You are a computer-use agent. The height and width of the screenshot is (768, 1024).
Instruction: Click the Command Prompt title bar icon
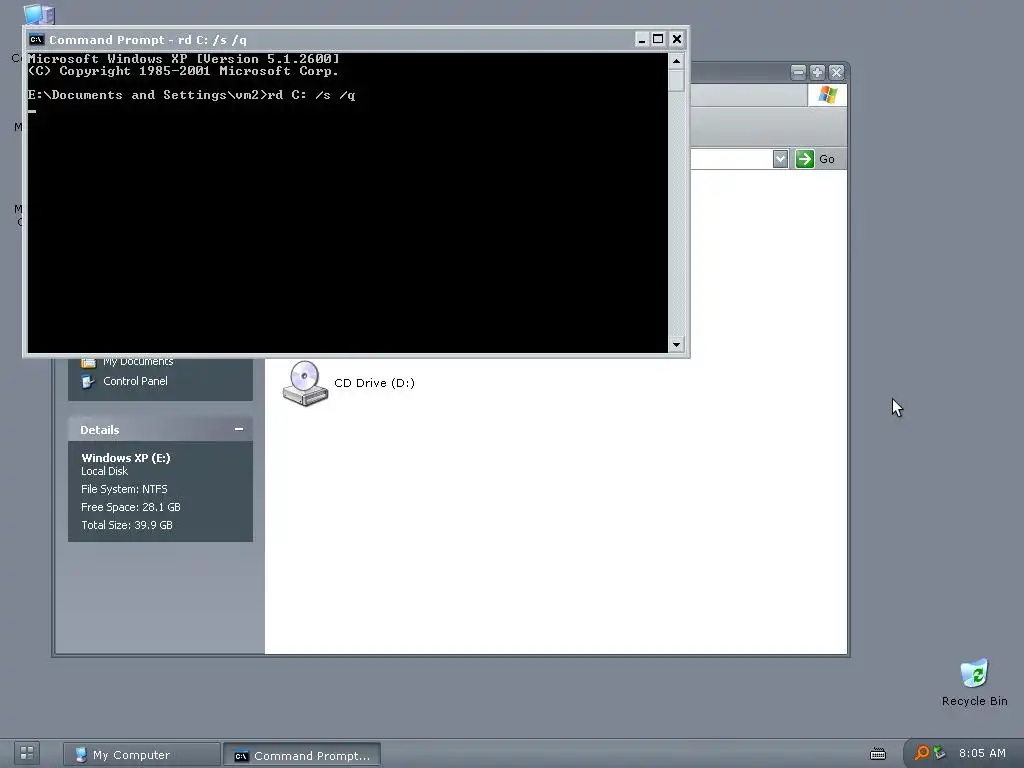37,40
